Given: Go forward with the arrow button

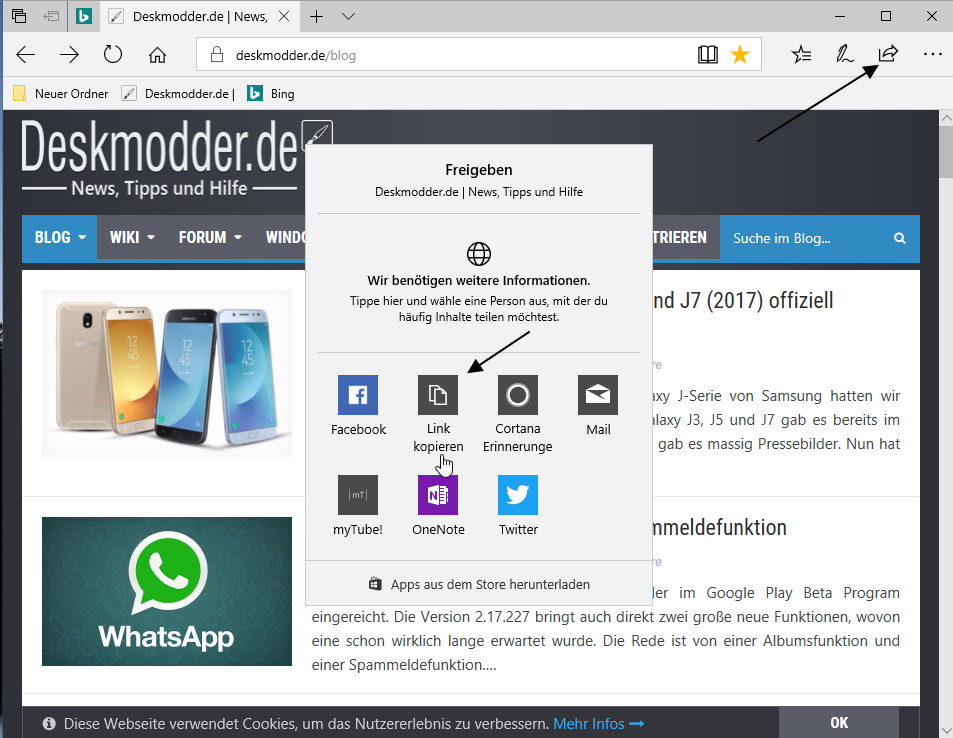Looking at the screenshot, I should [x=69, y=55].
